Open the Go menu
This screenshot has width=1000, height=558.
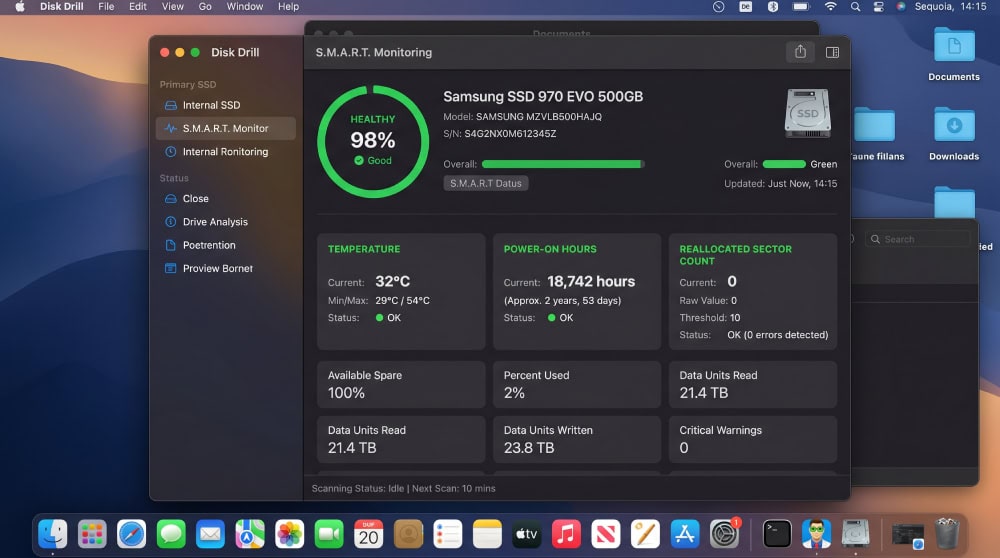(205, 6)
